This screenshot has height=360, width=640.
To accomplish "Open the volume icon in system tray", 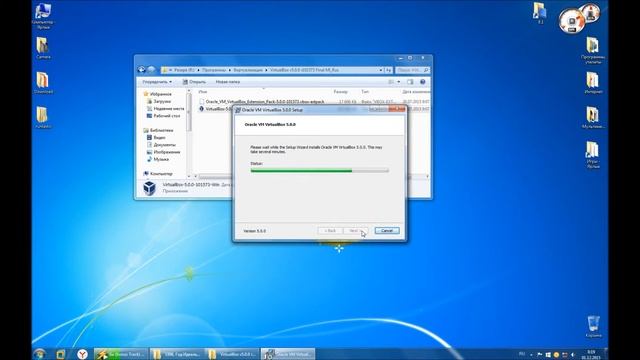I will pyautogui.click(x=573, y=355).
